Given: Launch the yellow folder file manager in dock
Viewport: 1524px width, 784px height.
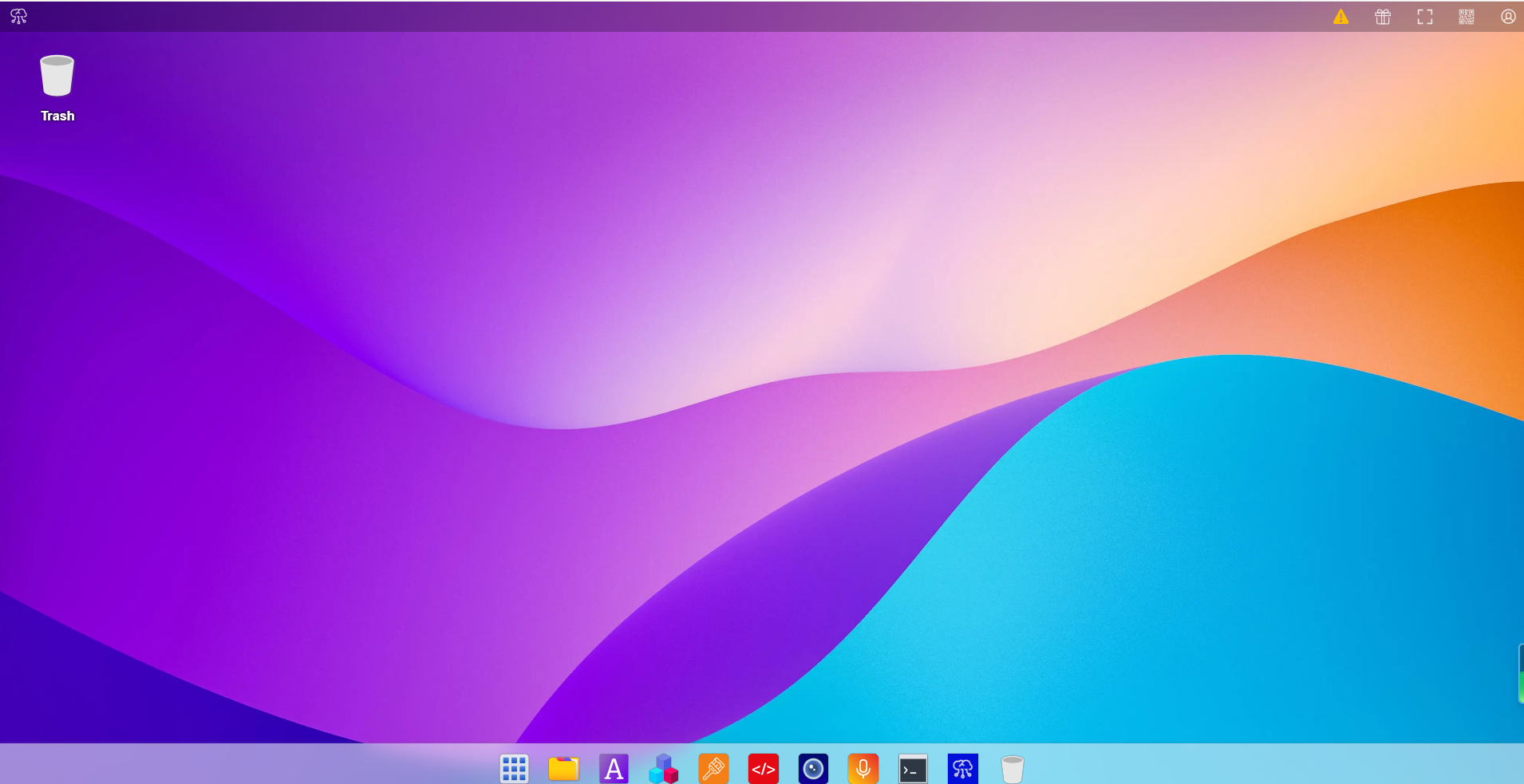Looking at the screenshot, I should coord(564,769).
